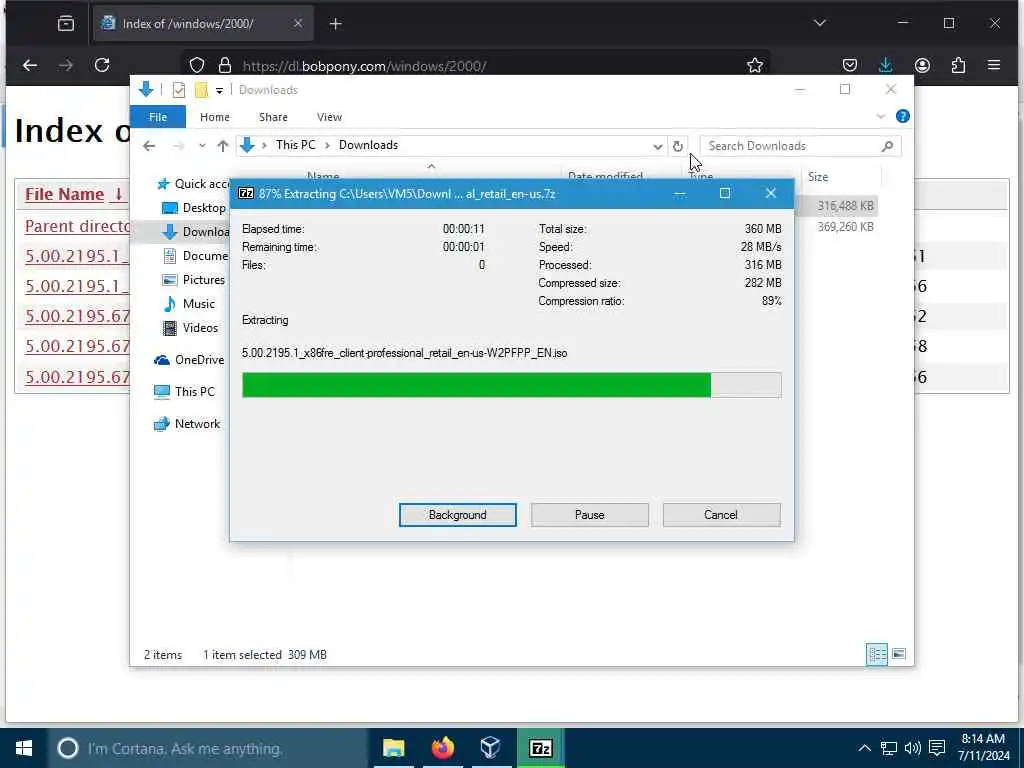Go back in Firefox
Image resolution: width=1024 pixels, height=768 pixels.
pyautogui.click(x=30, y=65)
